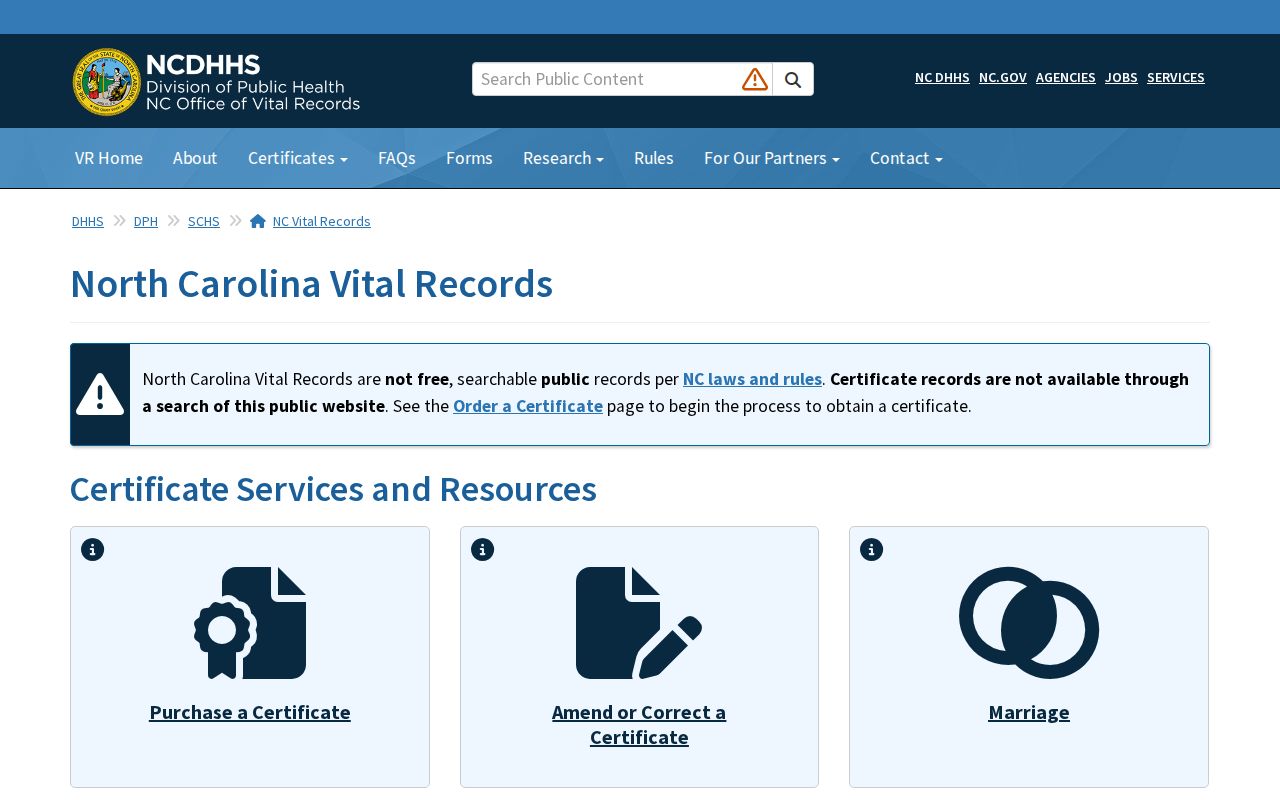
Task: Open the NC laws and rules link
Action: click(752, 379)
